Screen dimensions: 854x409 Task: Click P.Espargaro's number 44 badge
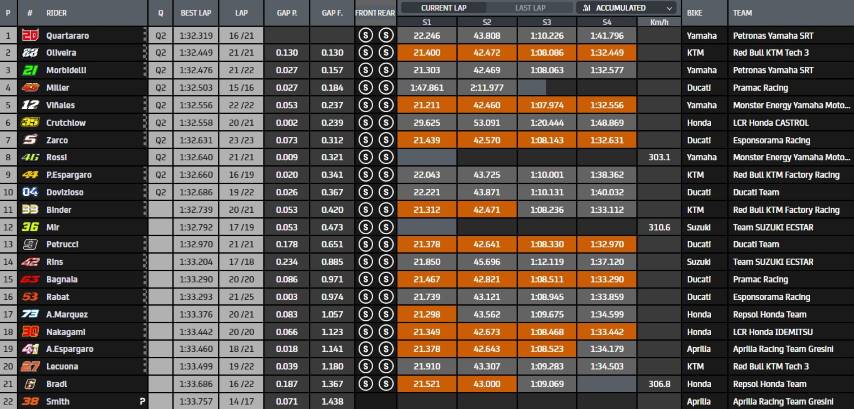pyautogui.click(x=29, y=175)
